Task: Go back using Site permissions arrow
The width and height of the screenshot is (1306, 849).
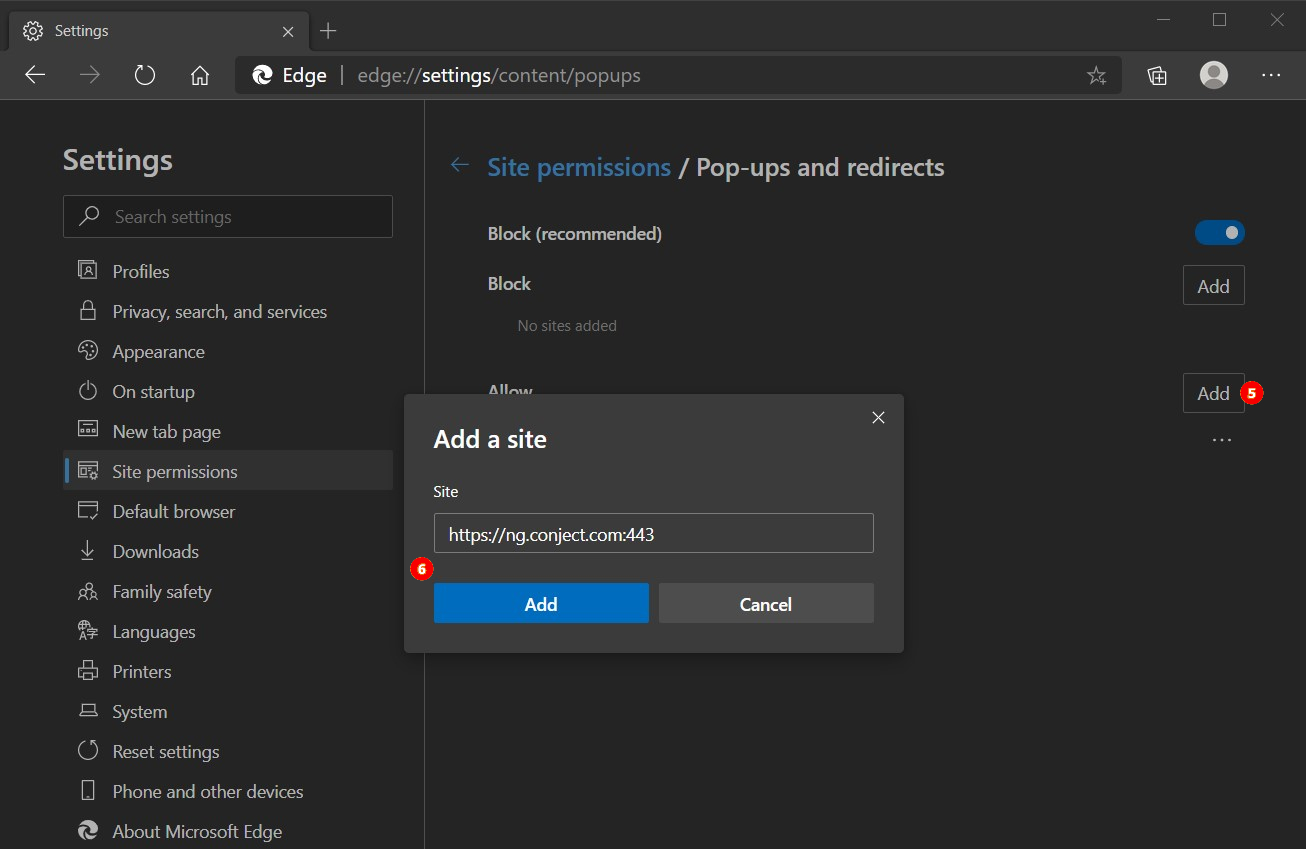Action: [460, 166]
